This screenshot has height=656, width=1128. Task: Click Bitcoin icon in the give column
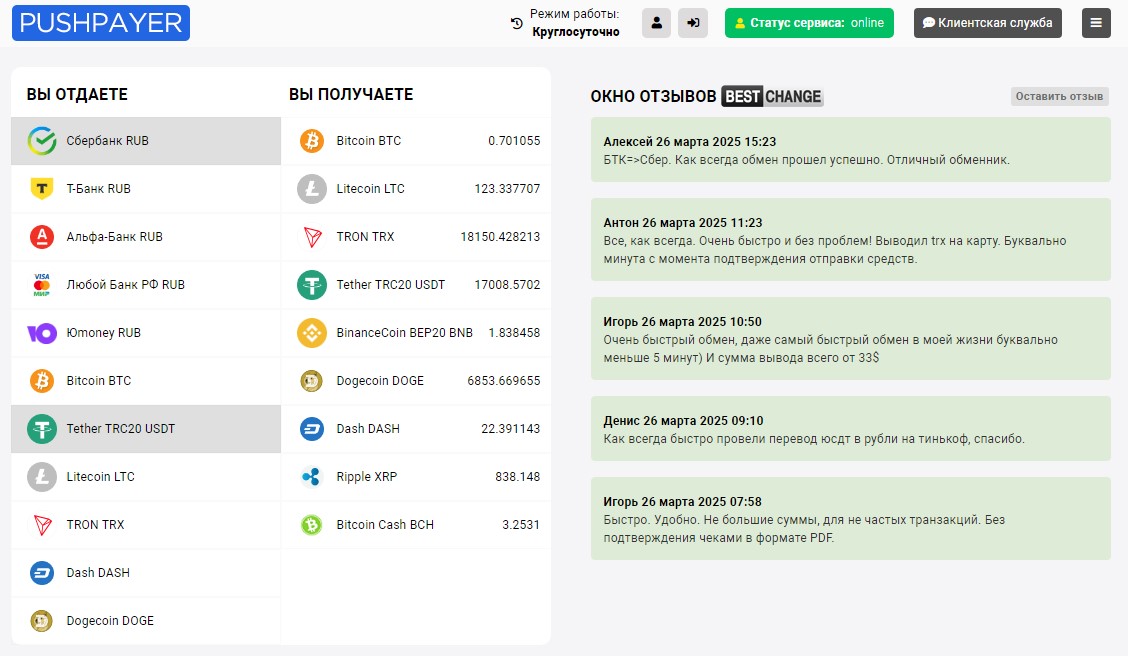tap(42, 381)
